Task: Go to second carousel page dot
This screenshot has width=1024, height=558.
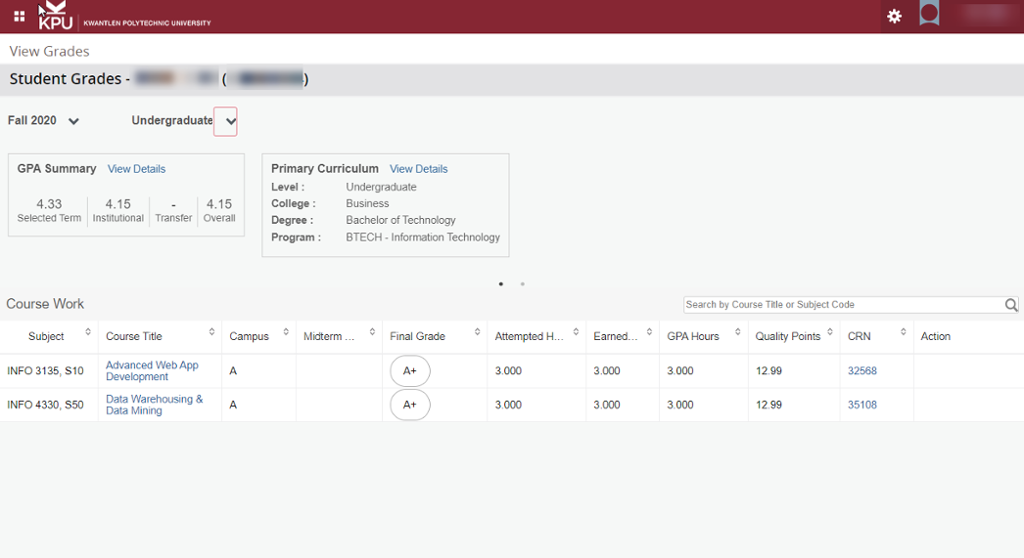Action: [522, 284]
